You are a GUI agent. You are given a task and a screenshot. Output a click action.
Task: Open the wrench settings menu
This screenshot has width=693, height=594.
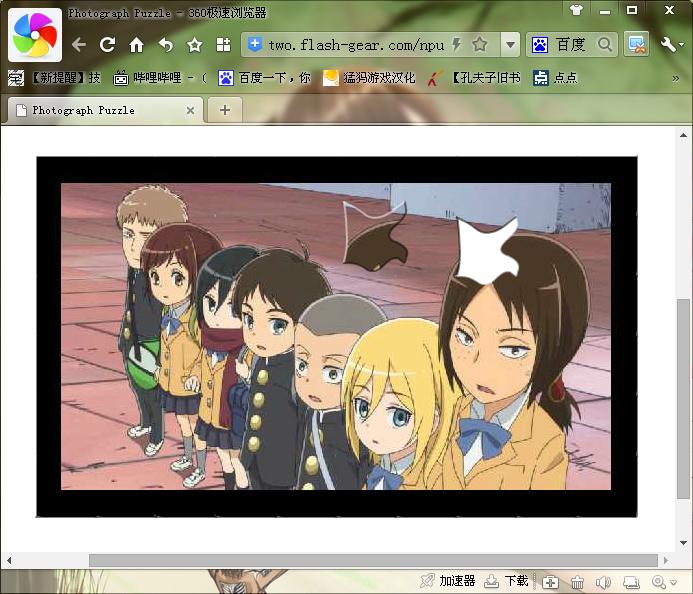coord(672,45)
